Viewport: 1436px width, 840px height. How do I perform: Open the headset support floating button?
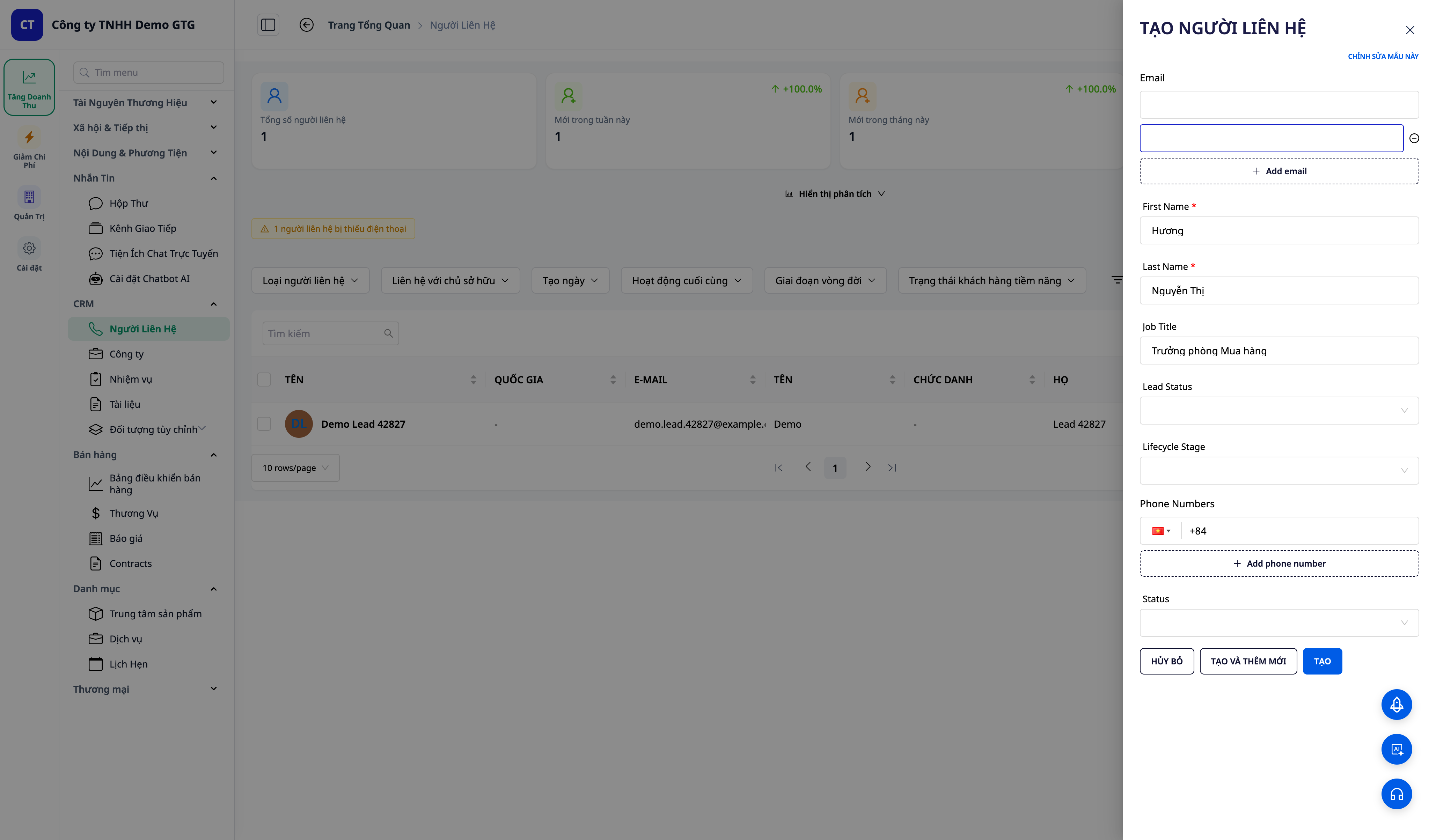tap(1396, 794)
